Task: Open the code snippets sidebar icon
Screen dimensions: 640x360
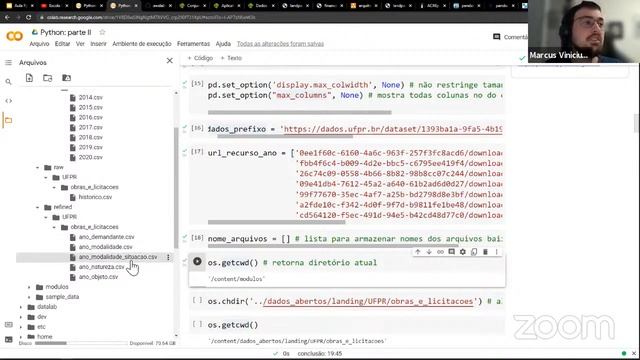Action: 8,101
